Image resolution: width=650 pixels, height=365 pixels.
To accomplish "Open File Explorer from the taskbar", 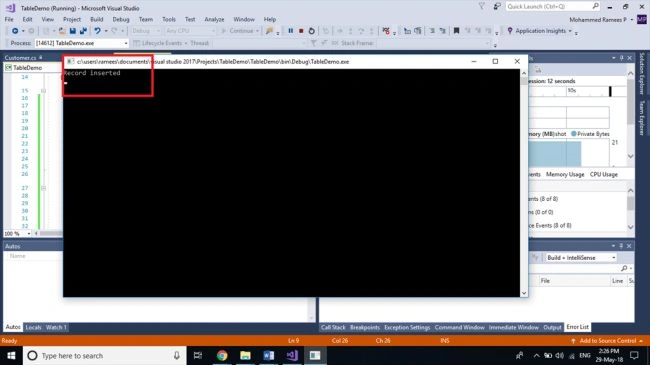I will 245,355.
